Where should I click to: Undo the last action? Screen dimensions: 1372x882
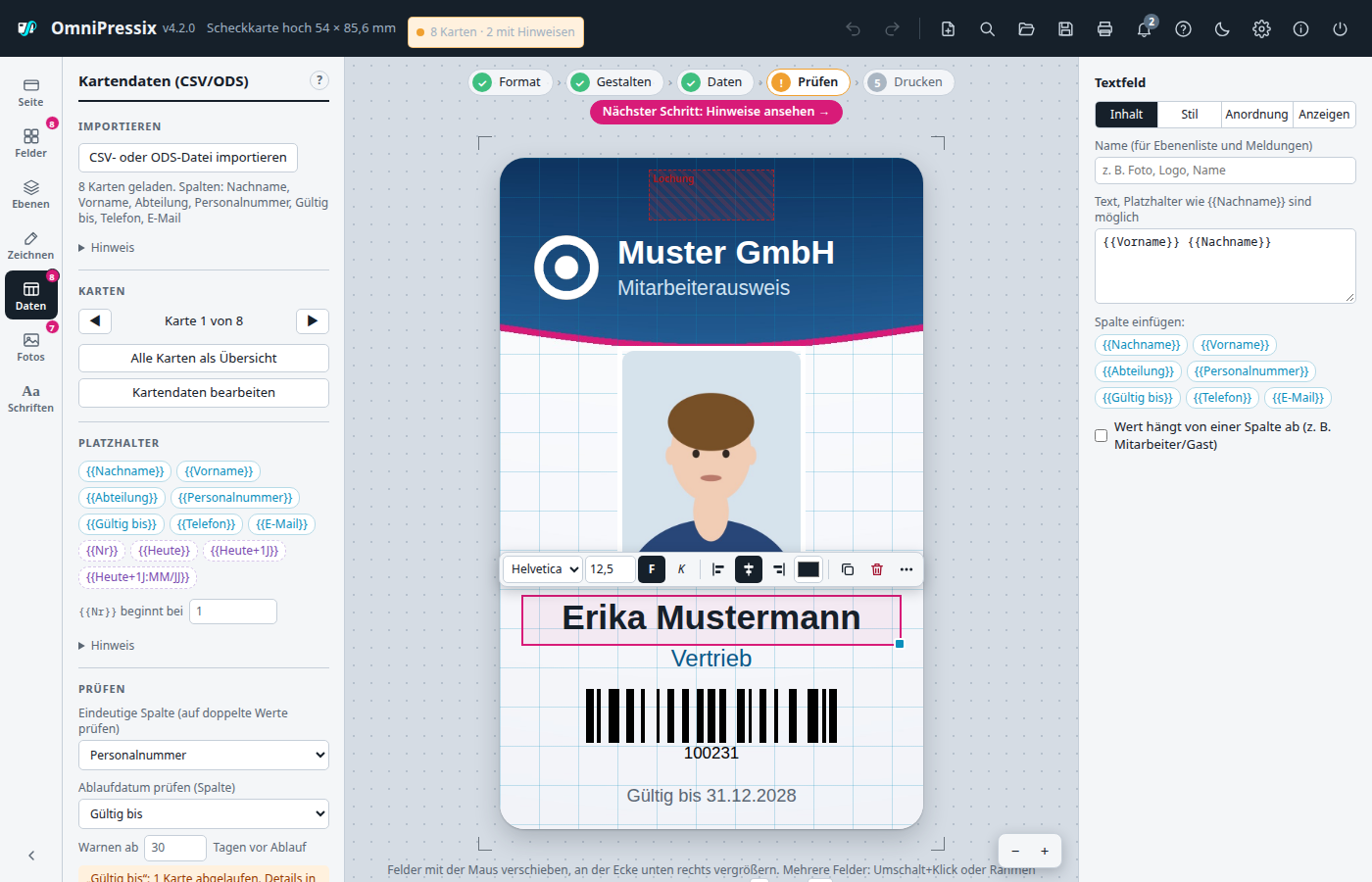pos(853,29)
